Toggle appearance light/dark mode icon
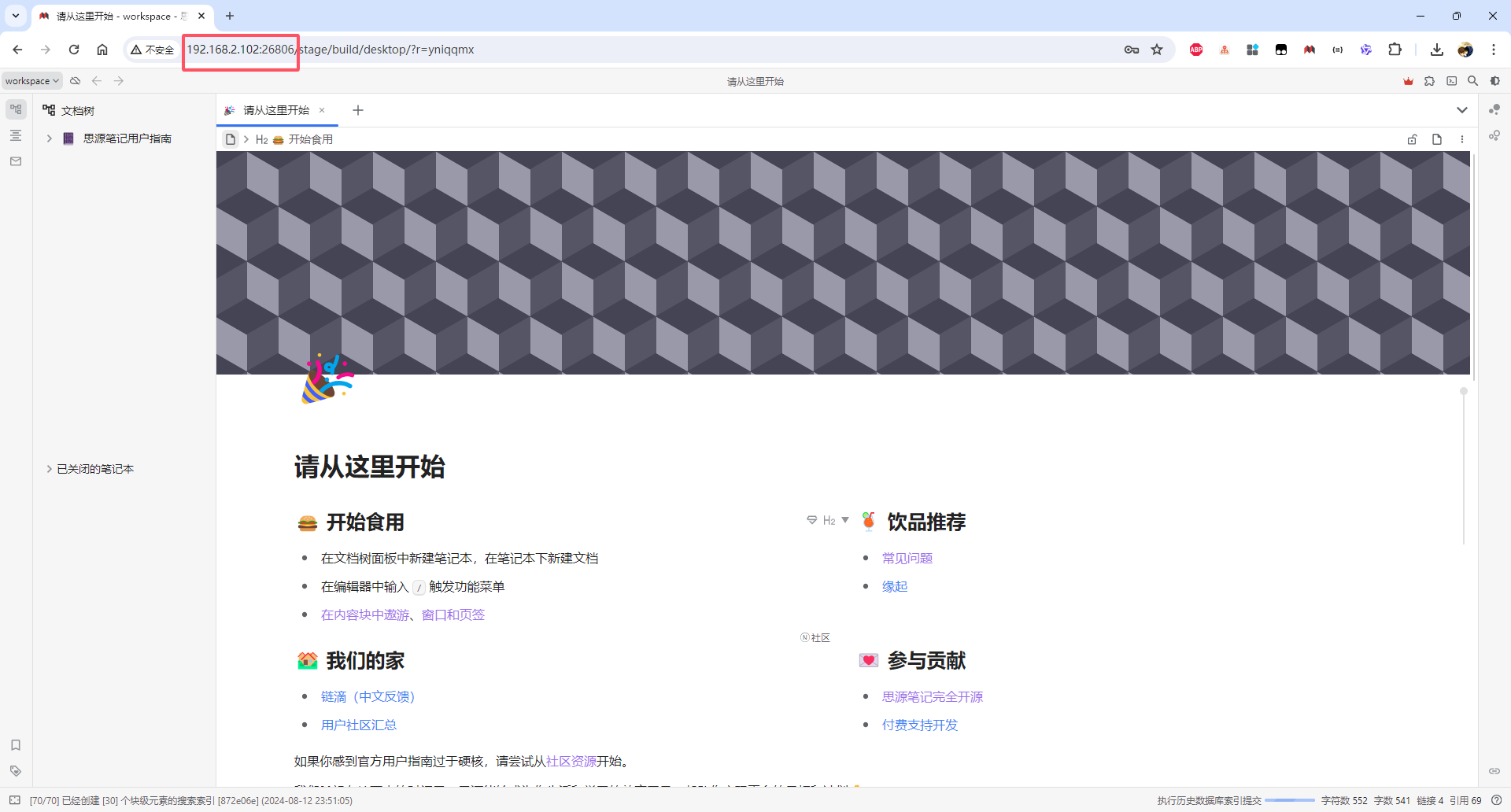The width and height of the screenshot is (1511, 812). pyautogui.click(x=1494, y=81)
